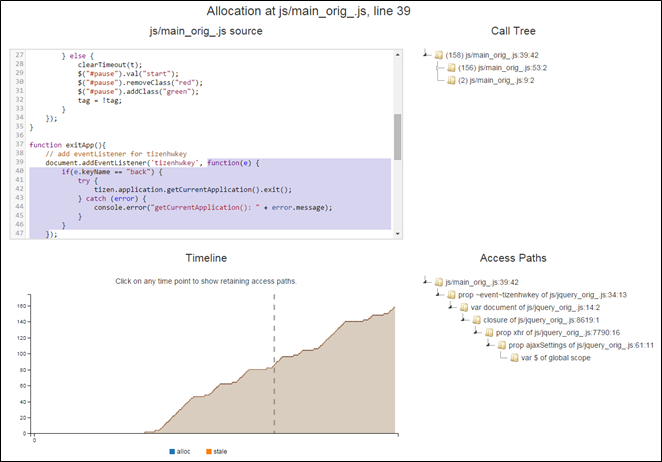Click folder icon of (158) js/main_orig_.js:39:42
The image size is (662, 462).
(x=439, y=55)
